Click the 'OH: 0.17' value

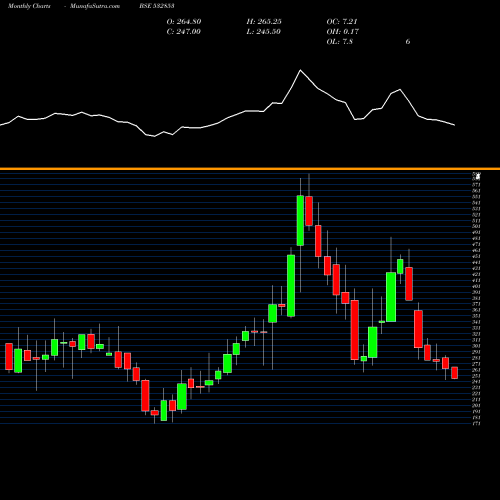(x=343, y=32)
